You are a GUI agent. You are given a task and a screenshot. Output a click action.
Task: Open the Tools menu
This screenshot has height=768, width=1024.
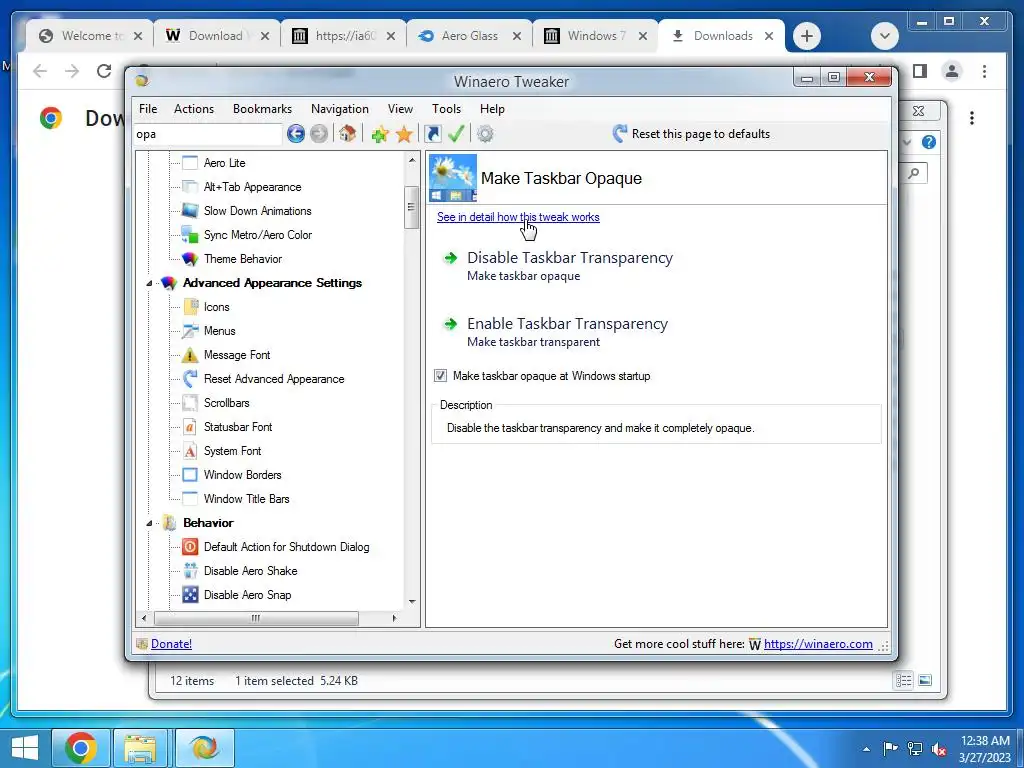pos(447,109)
